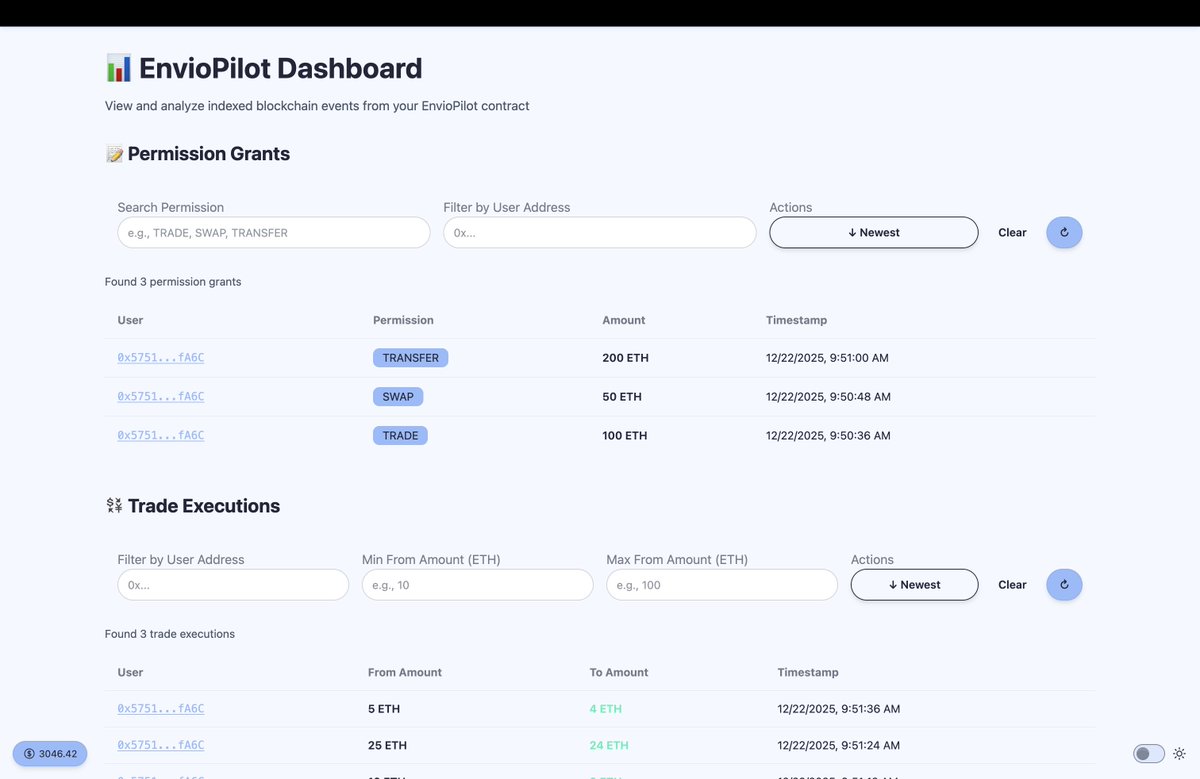
Task: Click Timestamp header in Permission Grants table
Action: tap(796, 320)
